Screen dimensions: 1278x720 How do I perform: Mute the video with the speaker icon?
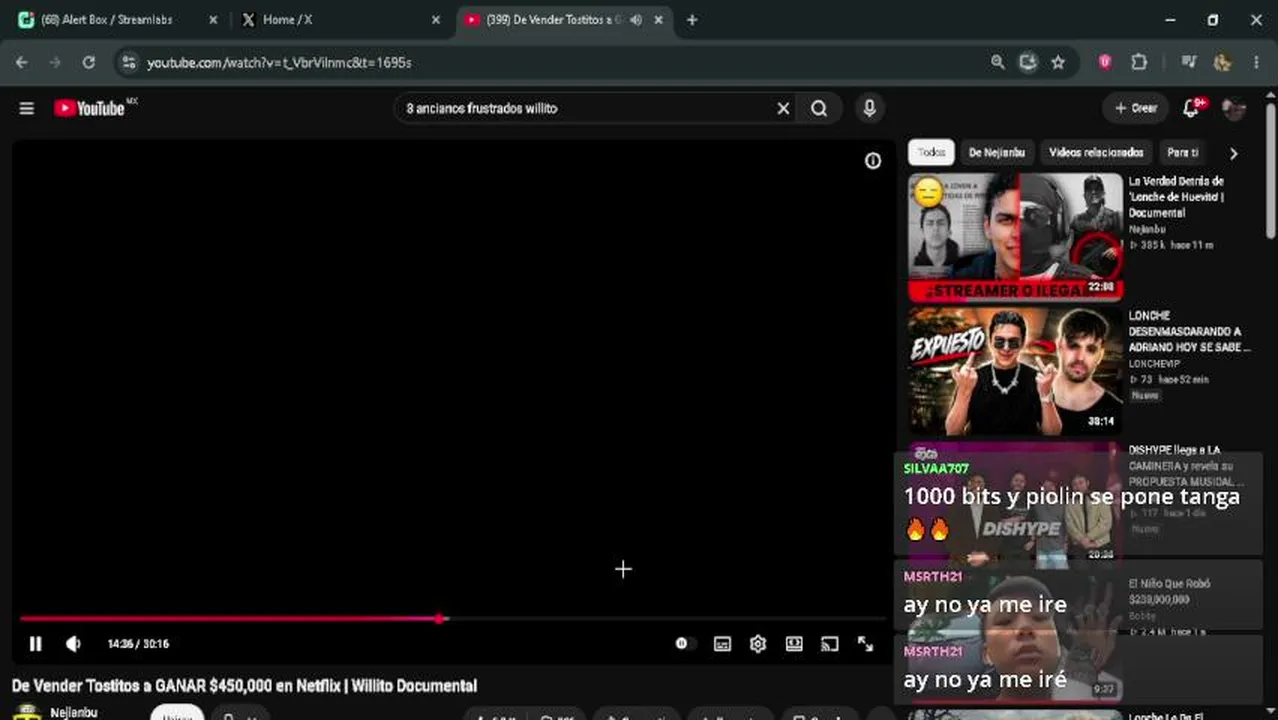(73, 644)
